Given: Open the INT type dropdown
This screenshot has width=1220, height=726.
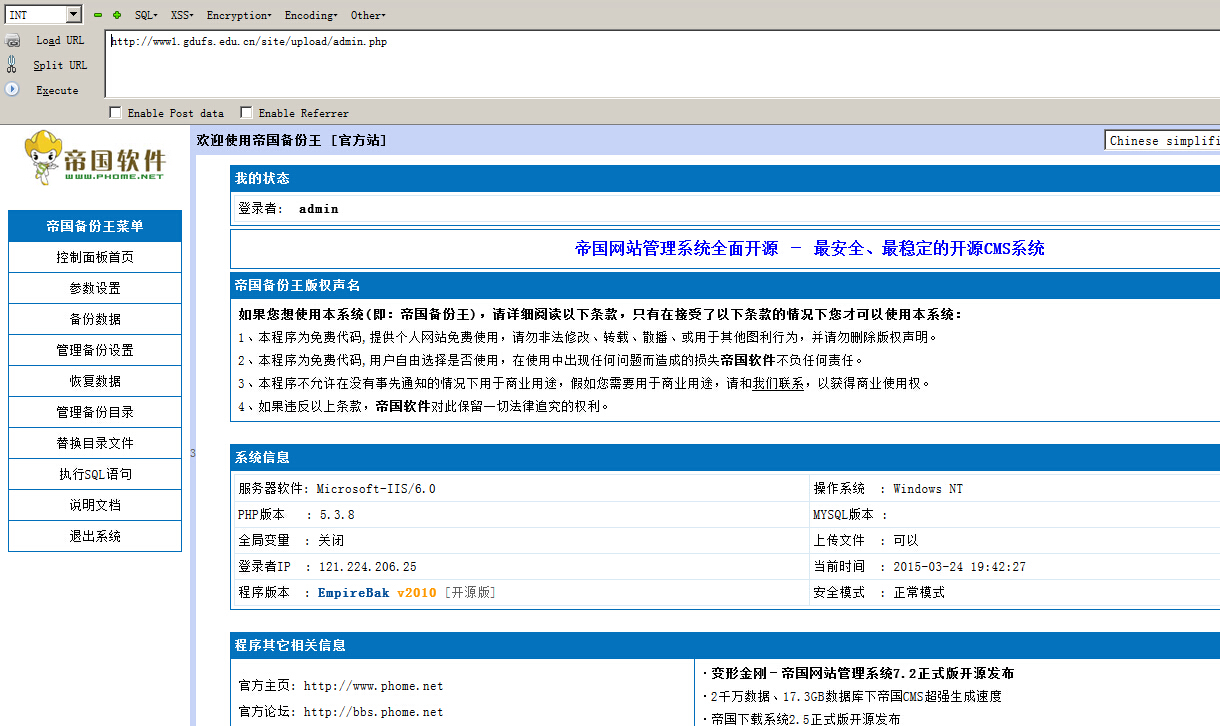Looking at the screenshot, I should point(44,14).
